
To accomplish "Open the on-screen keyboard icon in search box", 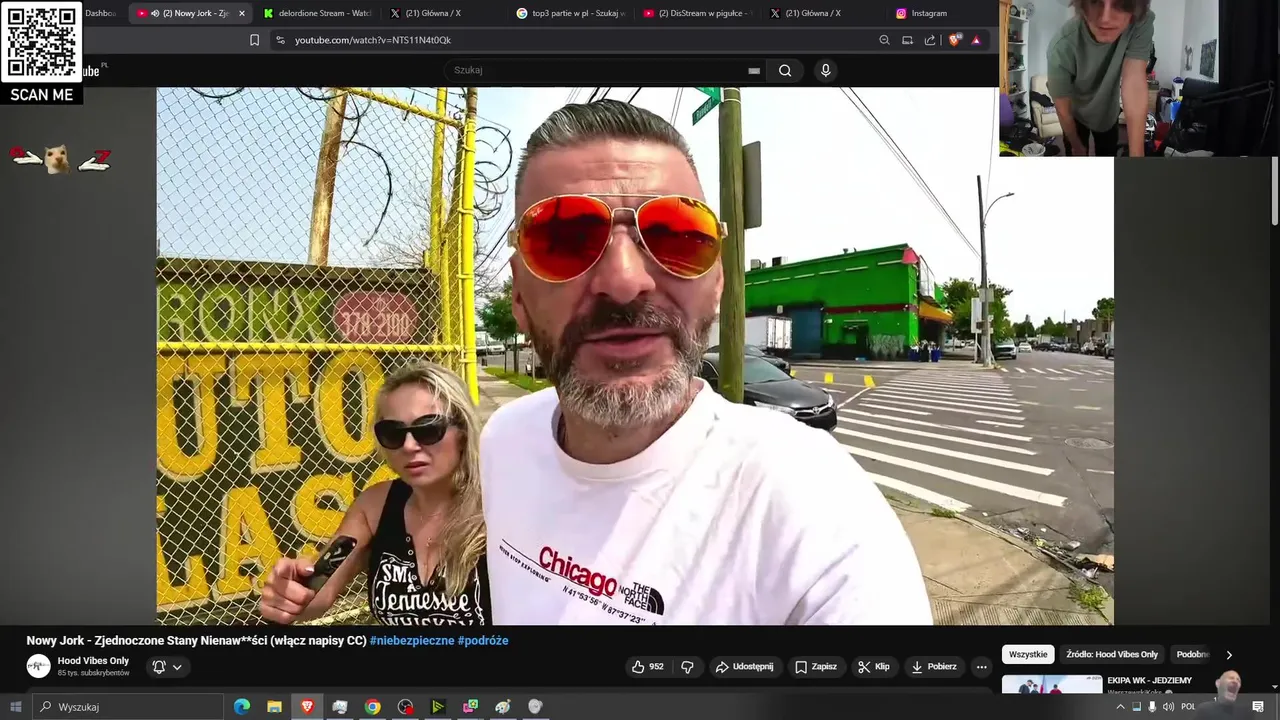I will [x=754, y=71].
